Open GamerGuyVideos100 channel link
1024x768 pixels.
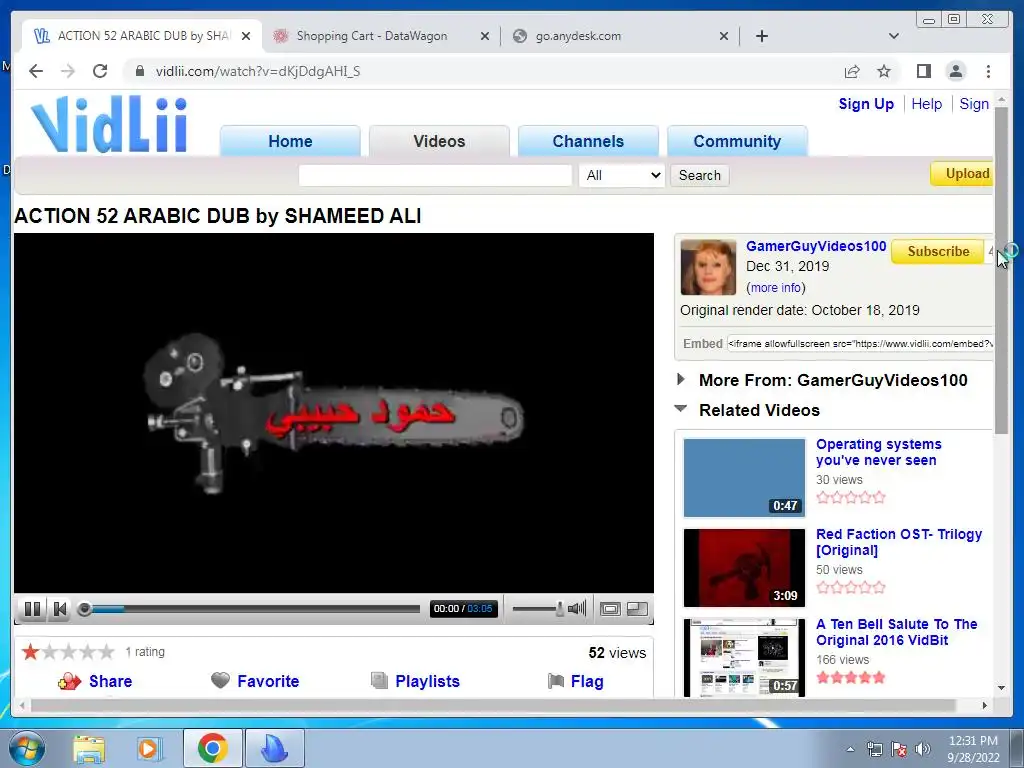pyautogui.click(x=816, y=246)
